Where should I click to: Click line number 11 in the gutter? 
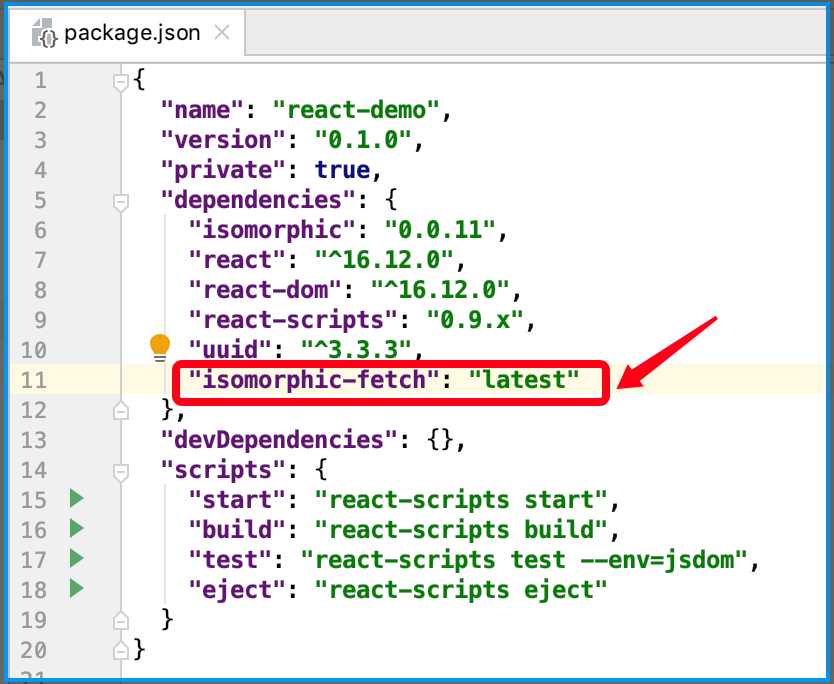coord(34,380)
